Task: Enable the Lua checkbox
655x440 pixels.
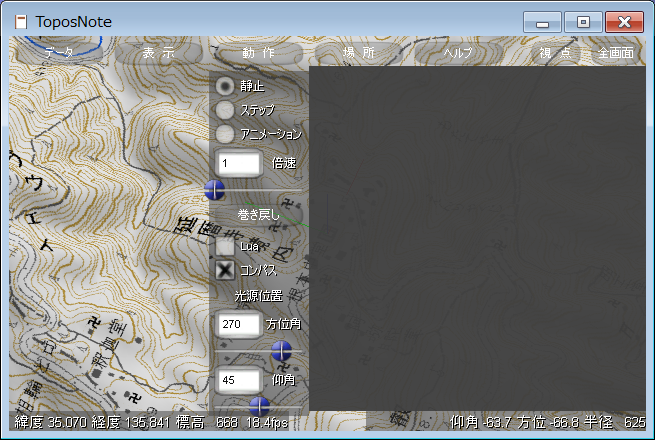Action: coord(225,247)
